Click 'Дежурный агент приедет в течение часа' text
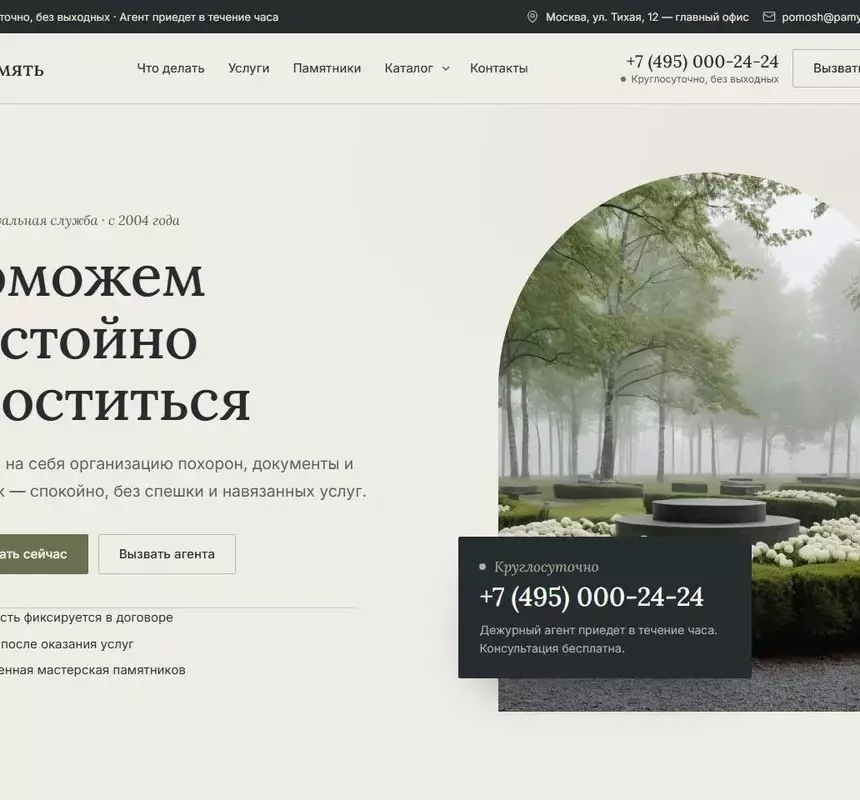The image size is (860, 800). pos(598,631)
